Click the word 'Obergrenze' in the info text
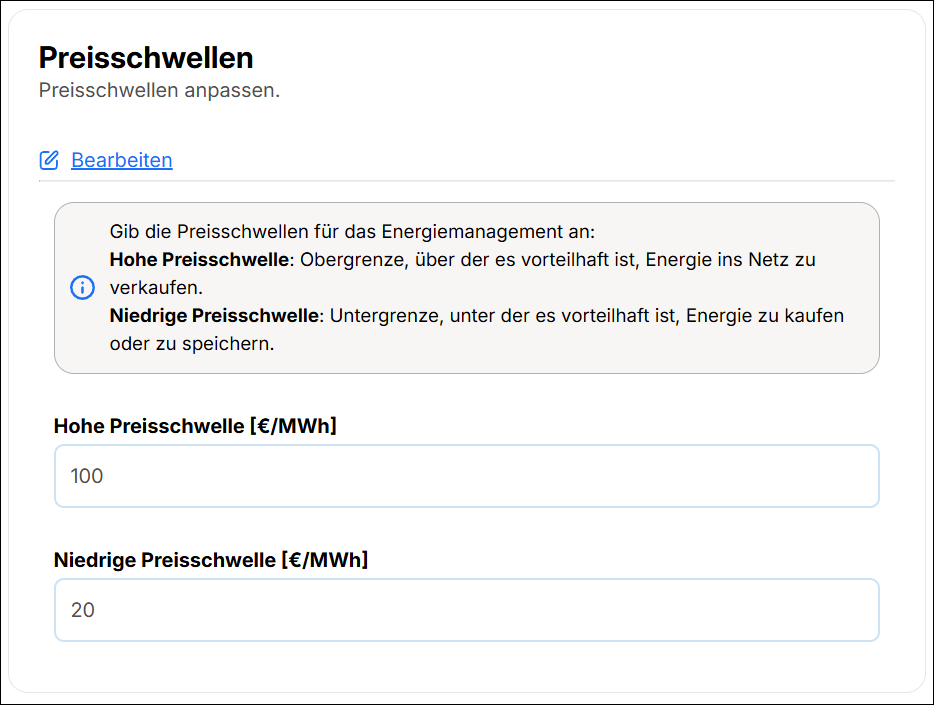934x705 pixels. [345, 260]
